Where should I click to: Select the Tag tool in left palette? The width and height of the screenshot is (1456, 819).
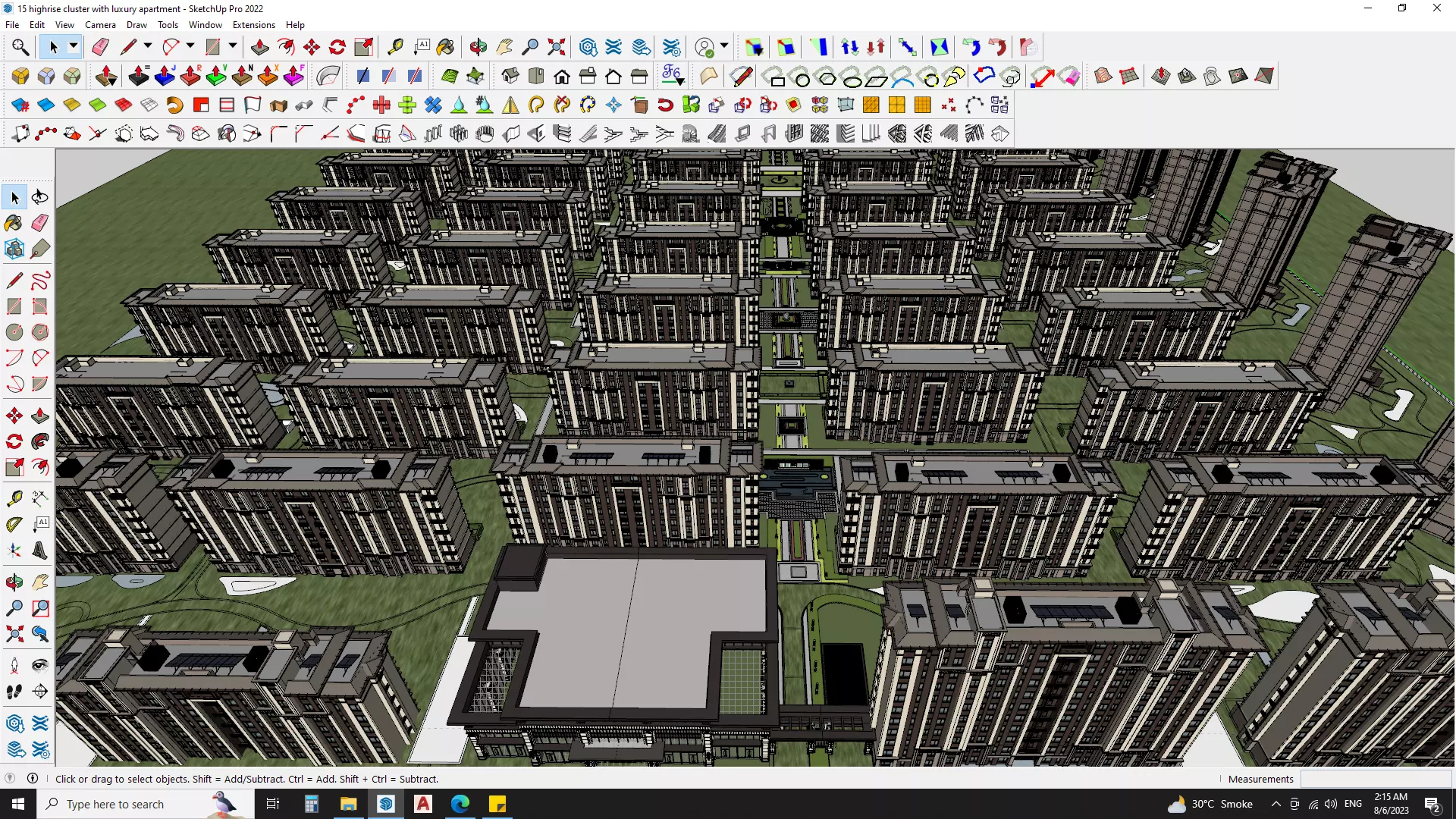pyautogui.click(x=40, y=248)
